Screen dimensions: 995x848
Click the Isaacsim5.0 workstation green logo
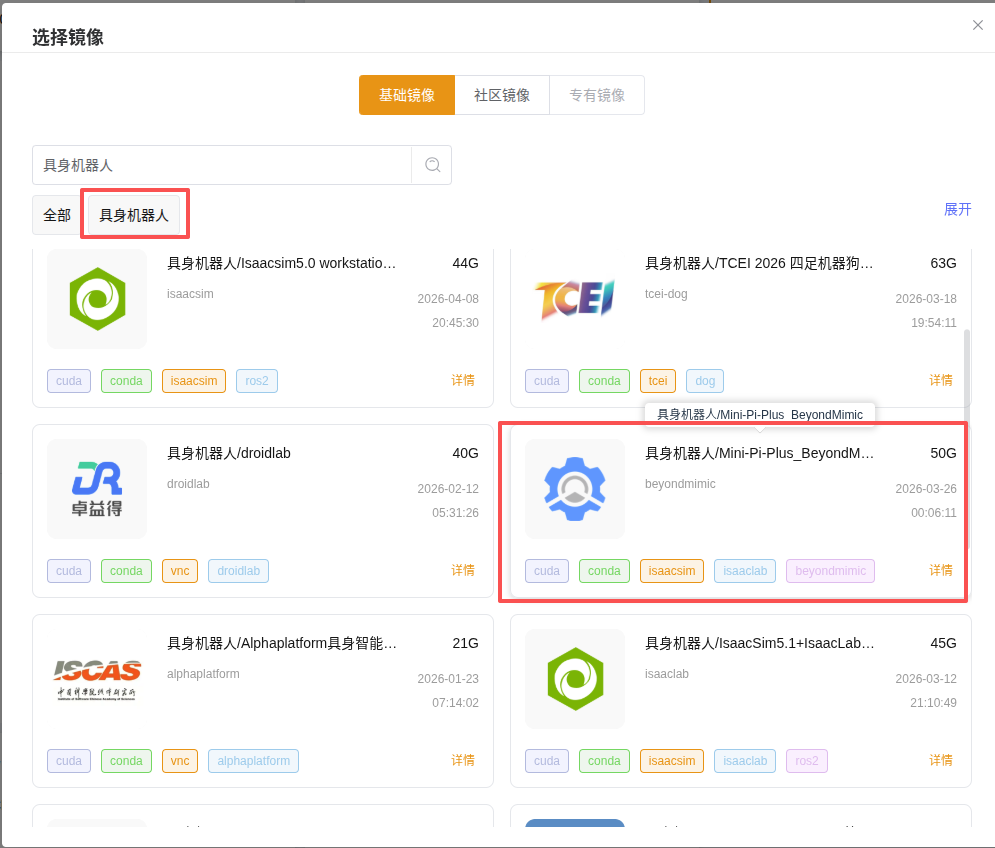pyautogui.click(x=97, y=298)
